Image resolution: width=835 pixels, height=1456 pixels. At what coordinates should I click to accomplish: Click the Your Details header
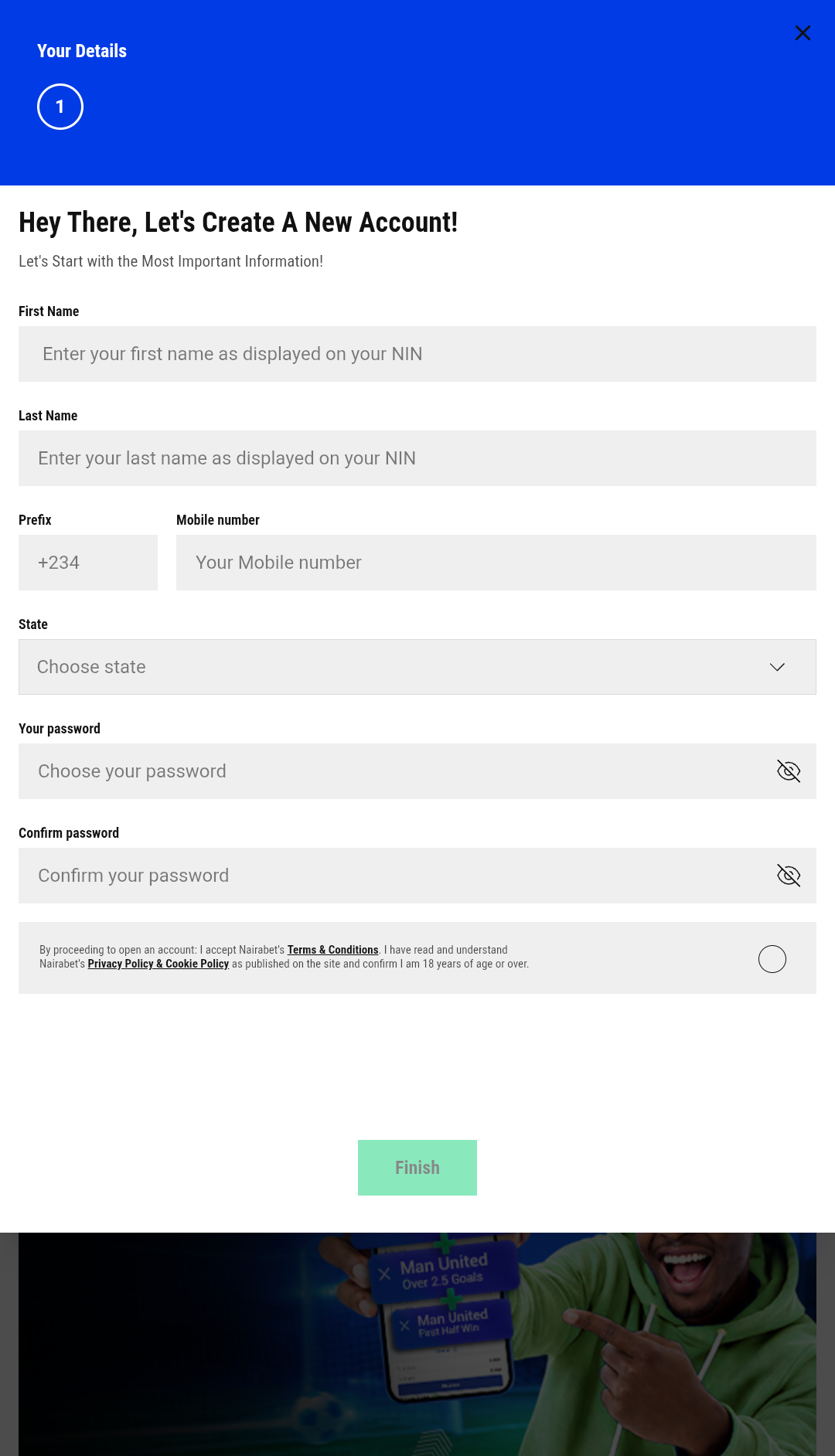[x=82, y=51]
